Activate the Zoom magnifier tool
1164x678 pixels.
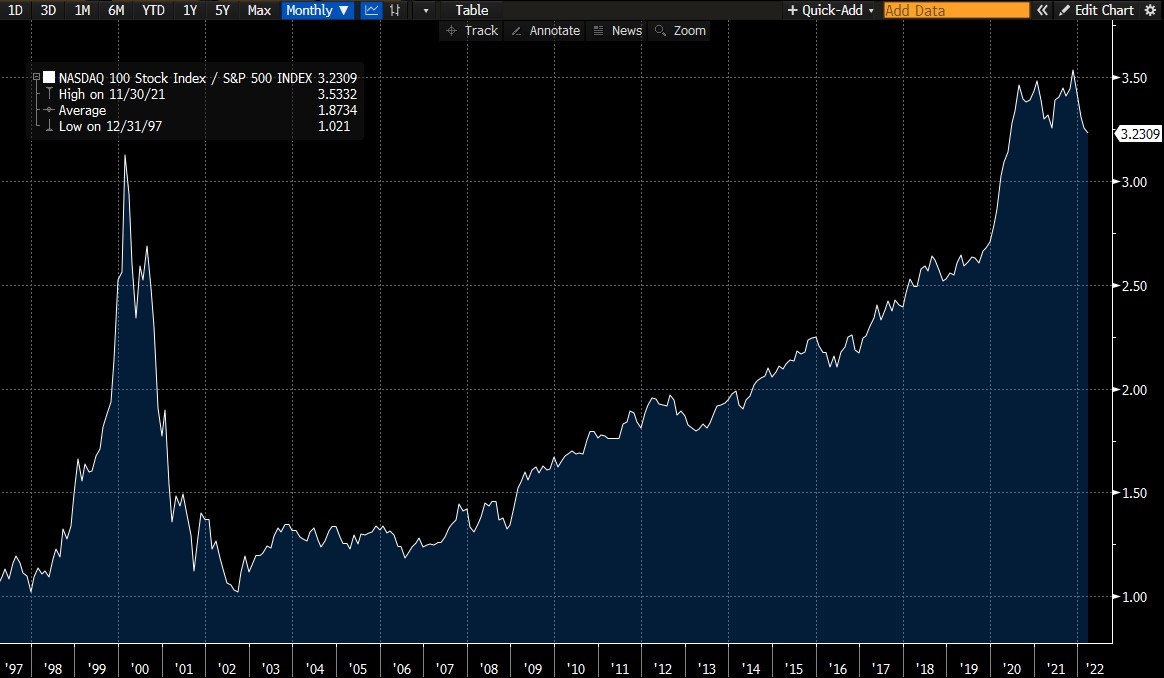pyautogui.click(x=680, y=31)
